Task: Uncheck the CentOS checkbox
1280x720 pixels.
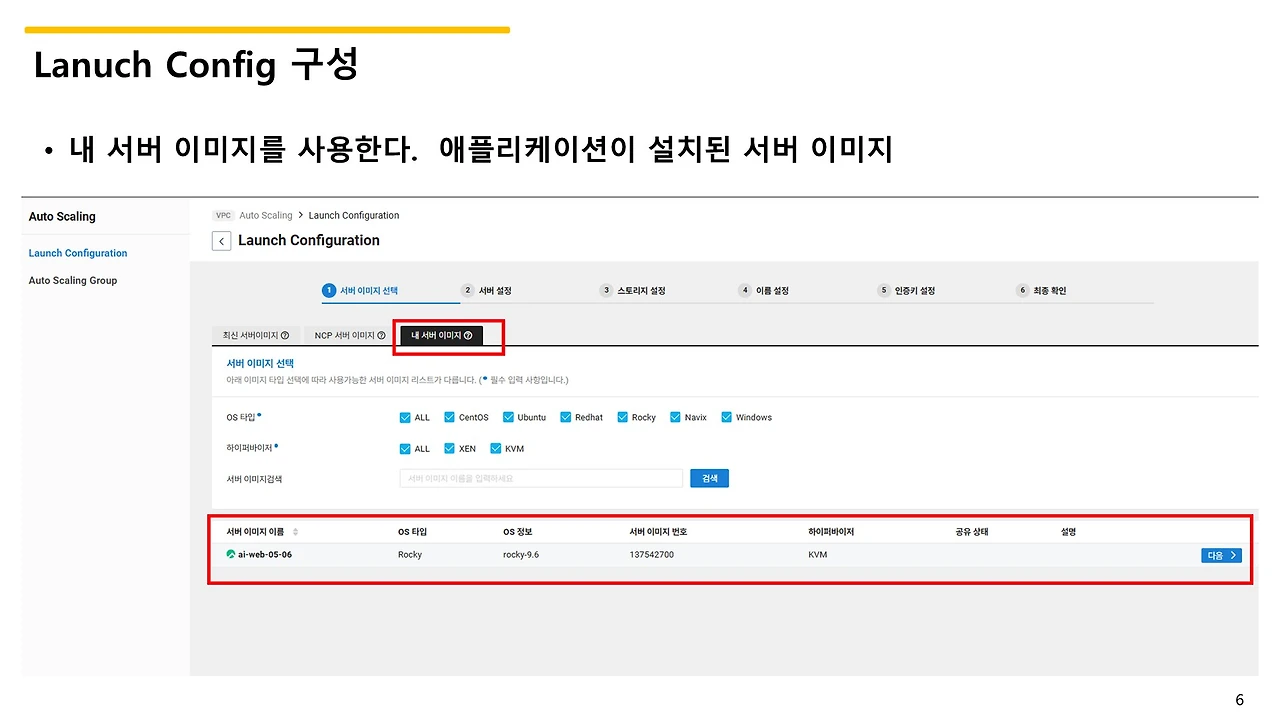Action: click(450, 417)
